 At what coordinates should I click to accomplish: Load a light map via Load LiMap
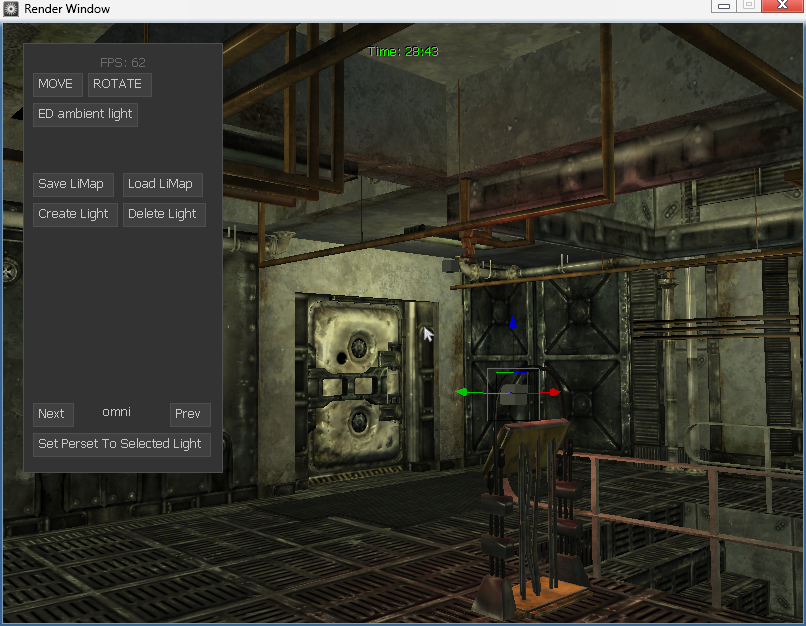click(161, 184)
